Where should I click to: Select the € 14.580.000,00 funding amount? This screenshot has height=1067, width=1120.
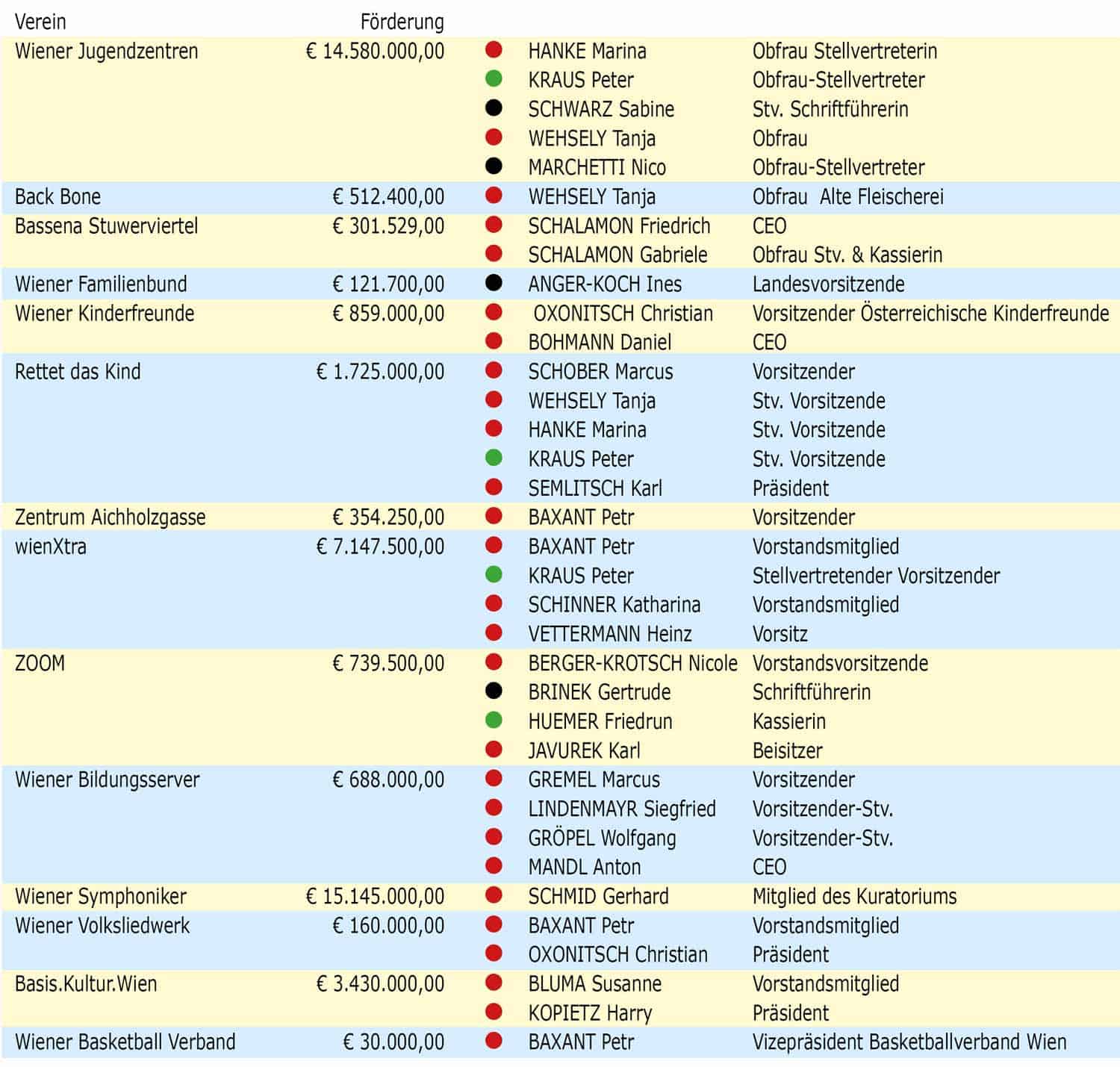(375, 51)
